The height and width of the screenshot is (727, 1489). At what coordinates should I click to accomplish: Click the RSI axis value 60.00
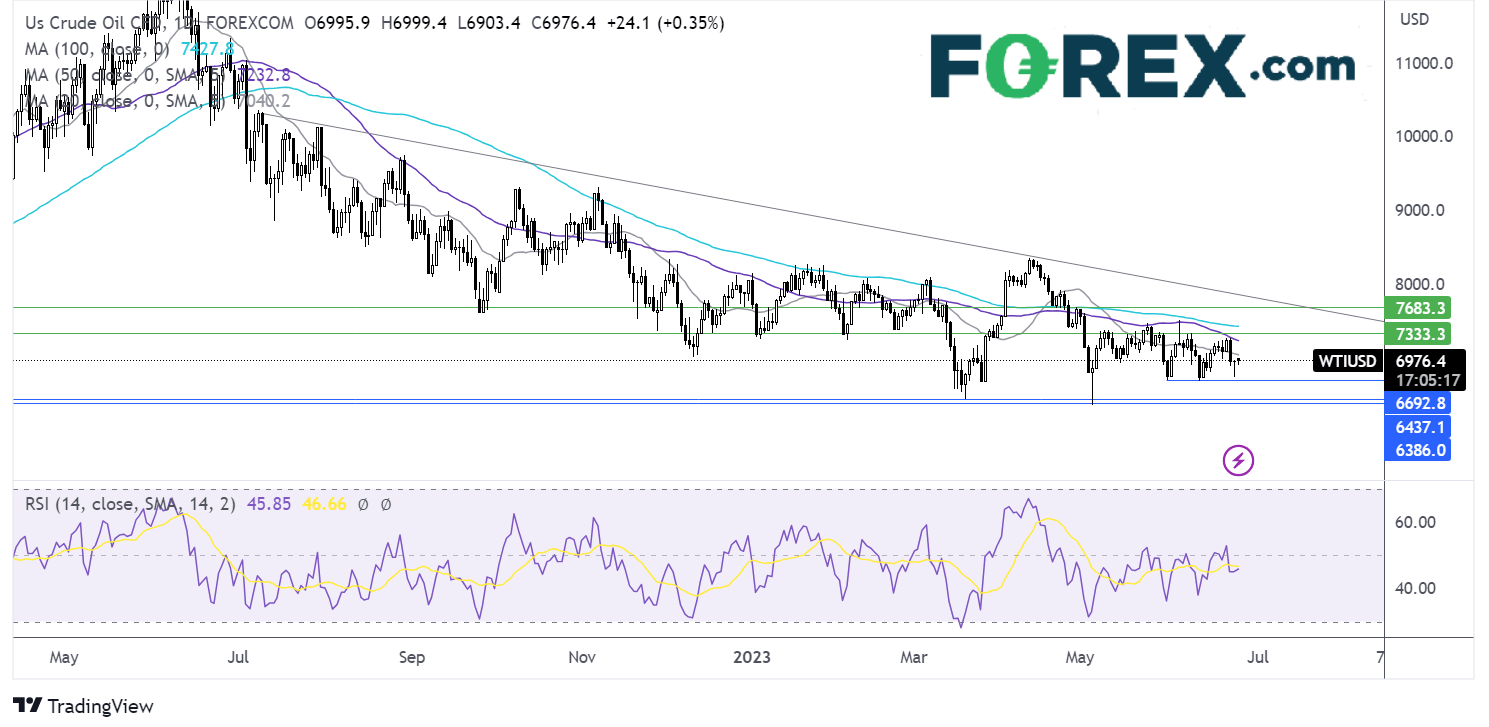click(x=1416, y=522)
